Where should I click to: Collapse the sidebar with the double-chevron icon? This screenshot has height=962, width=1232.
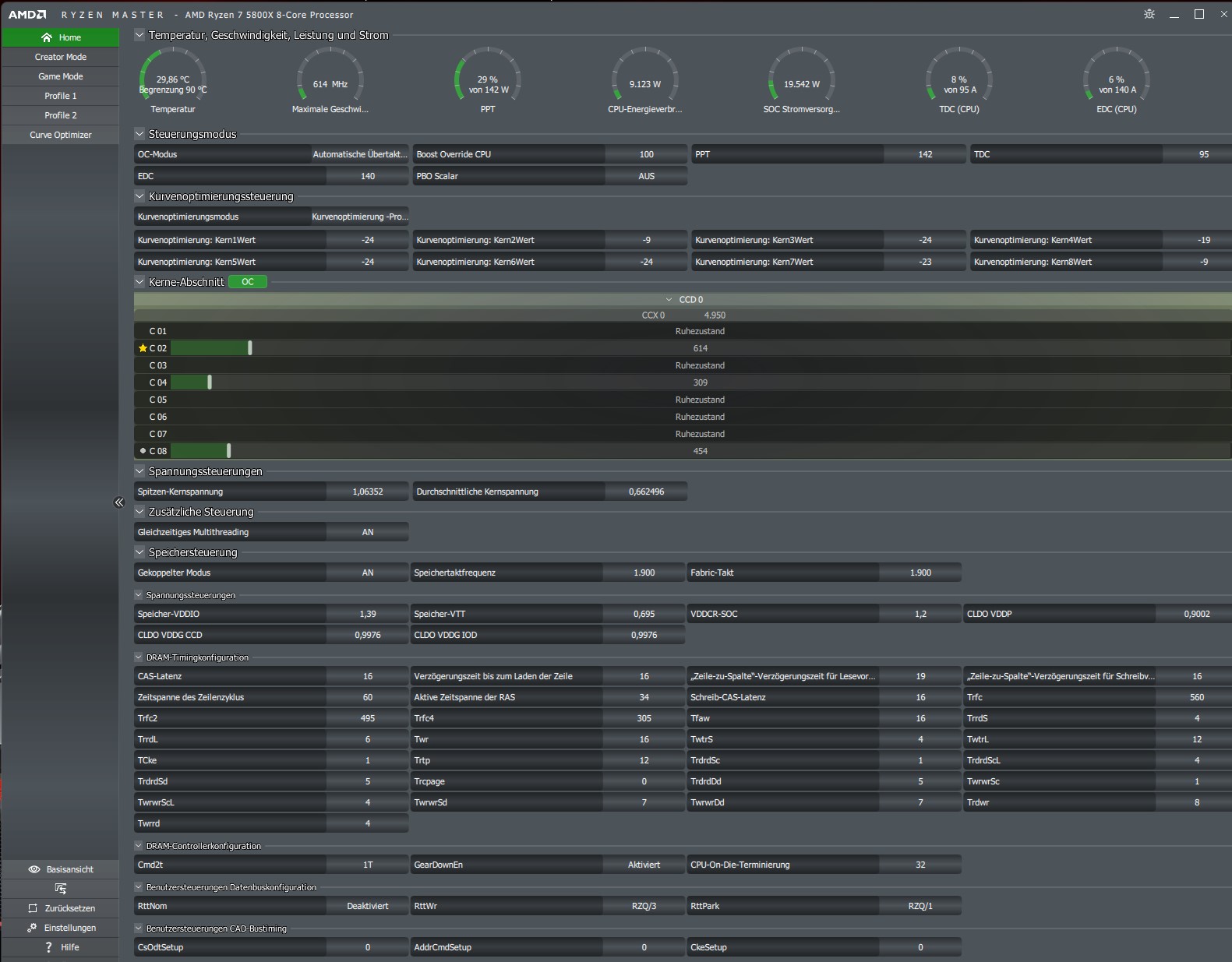119,502
